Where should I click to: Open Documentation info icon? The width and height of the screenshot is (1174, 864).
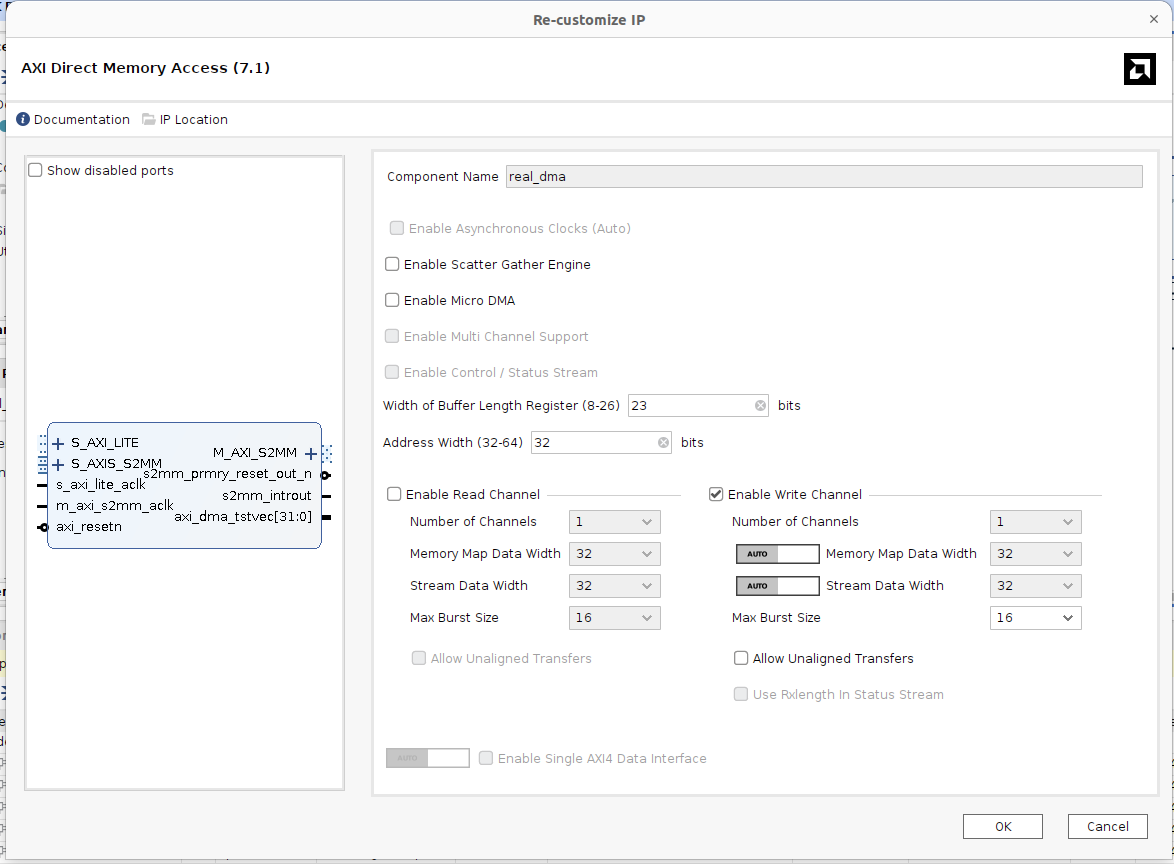click(23, 119)
